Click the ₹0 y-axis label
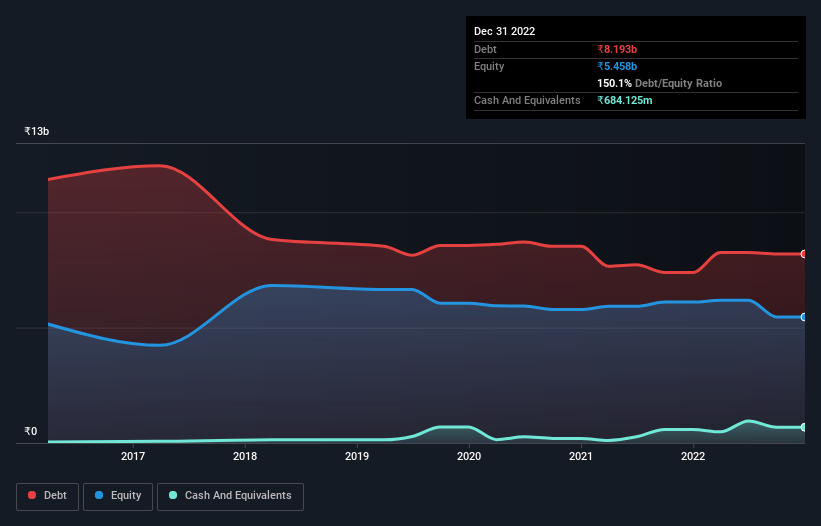Screen dimensions: 821x526 [x=31, y=431]
